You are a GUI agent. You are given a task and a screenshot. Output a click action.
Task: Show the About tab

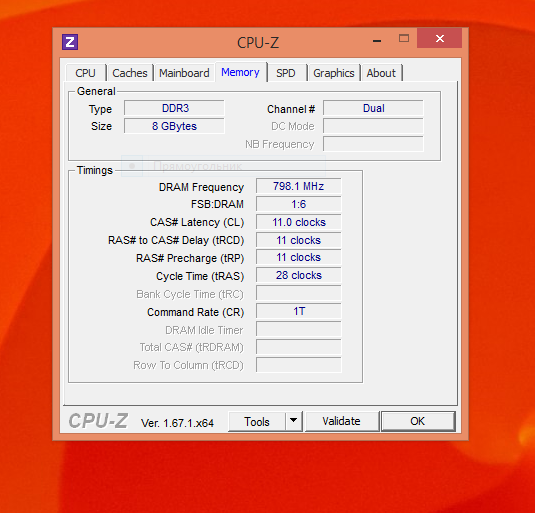click(x=381, y=73)
